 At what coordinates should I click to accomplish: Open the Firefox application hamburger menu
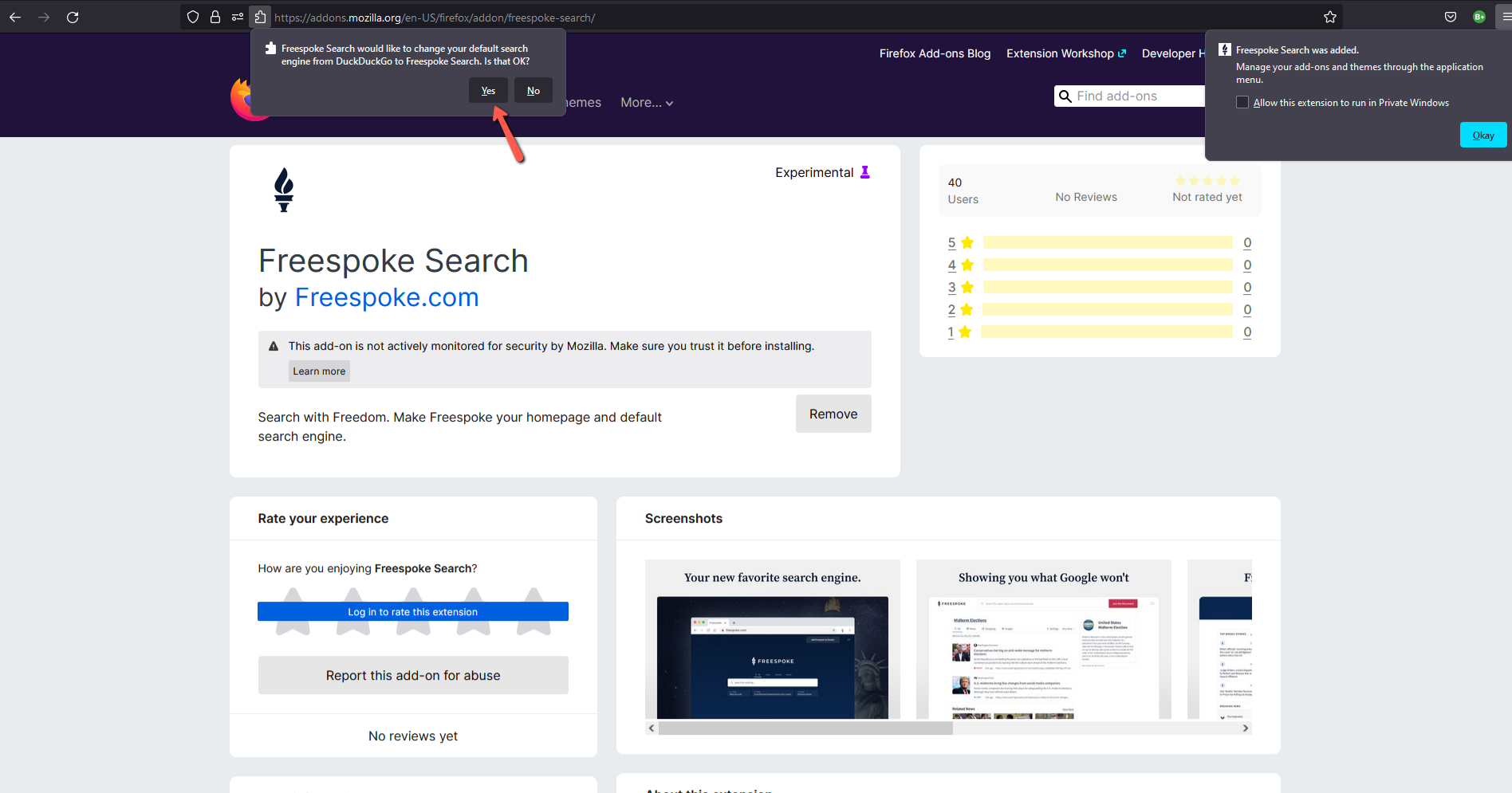click(x=1506, y=17)
